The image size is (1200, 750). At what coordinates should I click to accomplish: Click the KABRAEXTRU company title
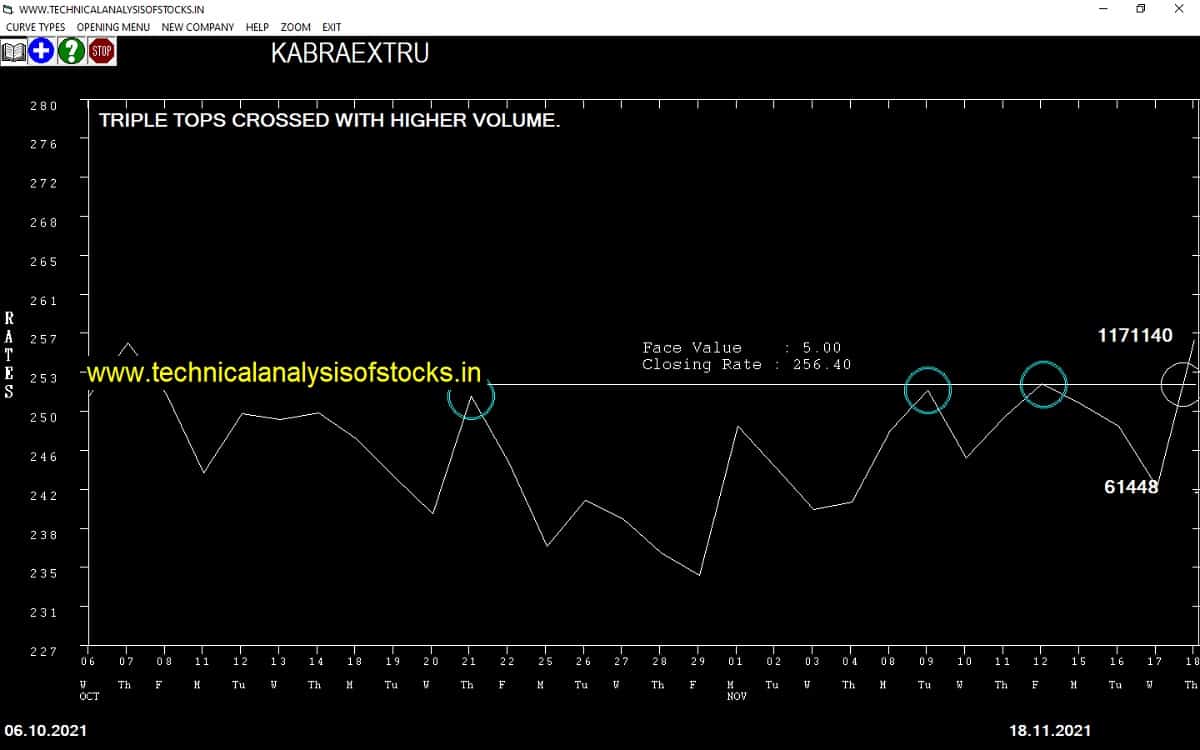click(350, 53)
